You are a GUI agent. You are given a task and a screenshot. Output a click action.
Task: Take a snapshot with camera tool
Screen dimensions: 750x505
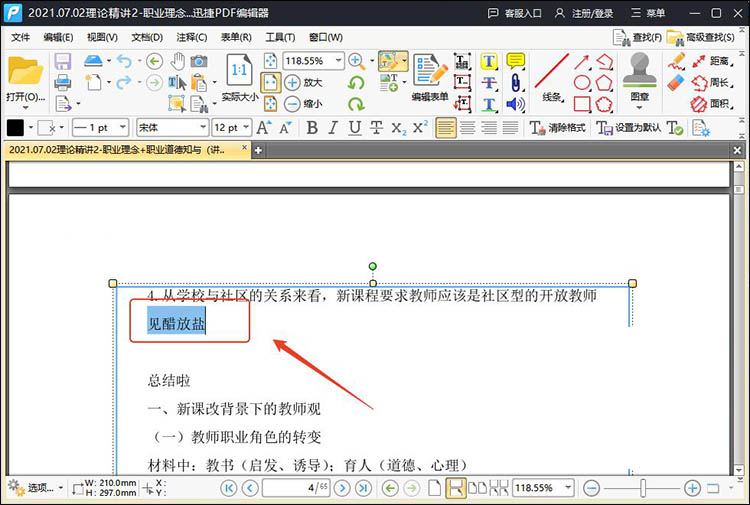pyautogui.click(x=199, y=61)
